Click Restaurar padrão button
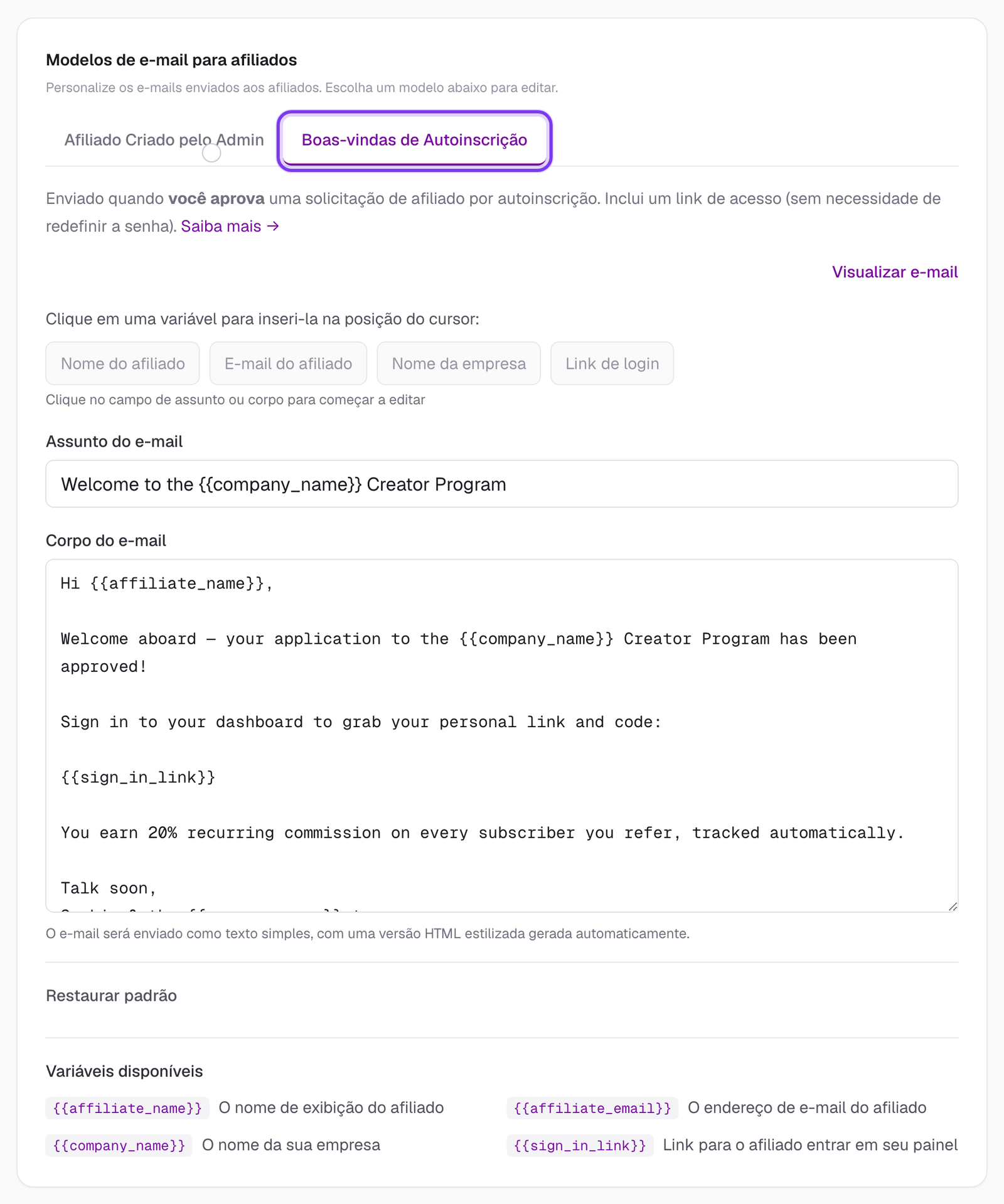This screenshot has height=1204, width=1004. 111,996
